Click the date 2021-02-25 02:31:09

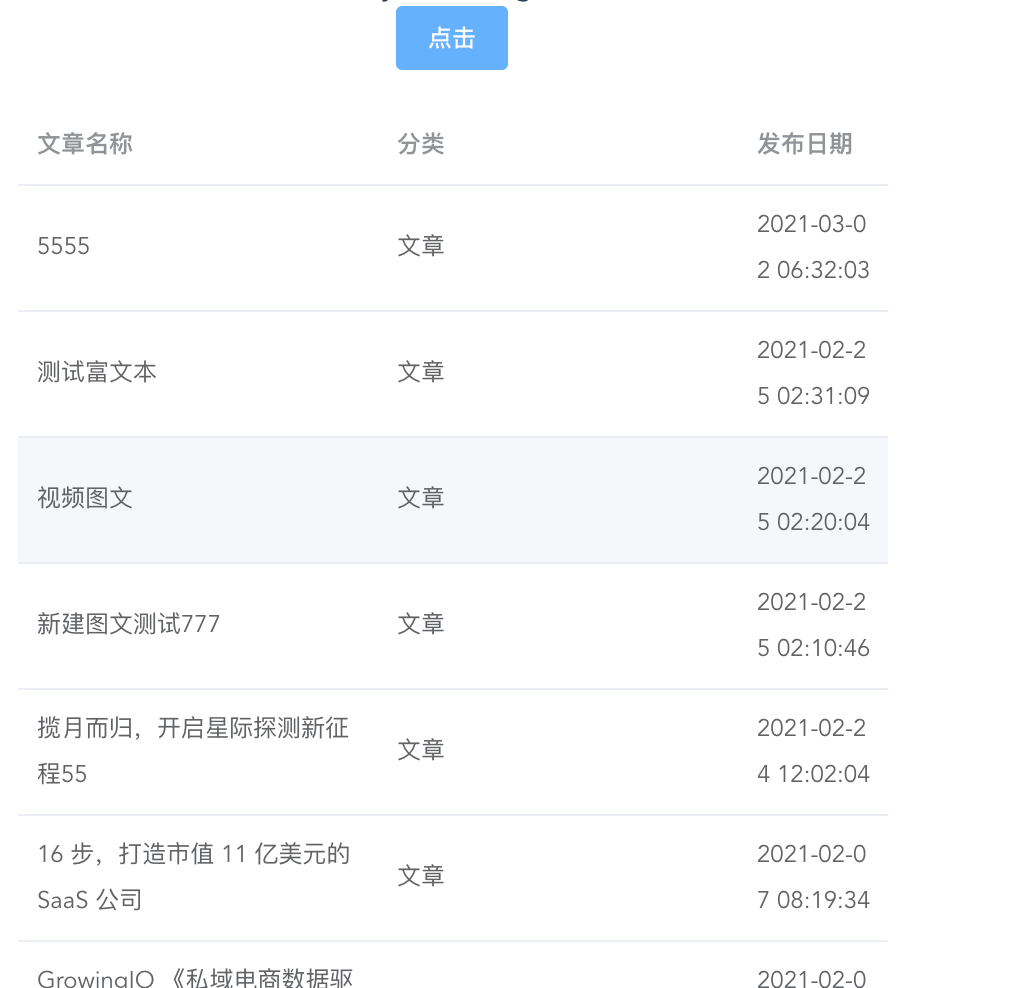tap(813, 373)
